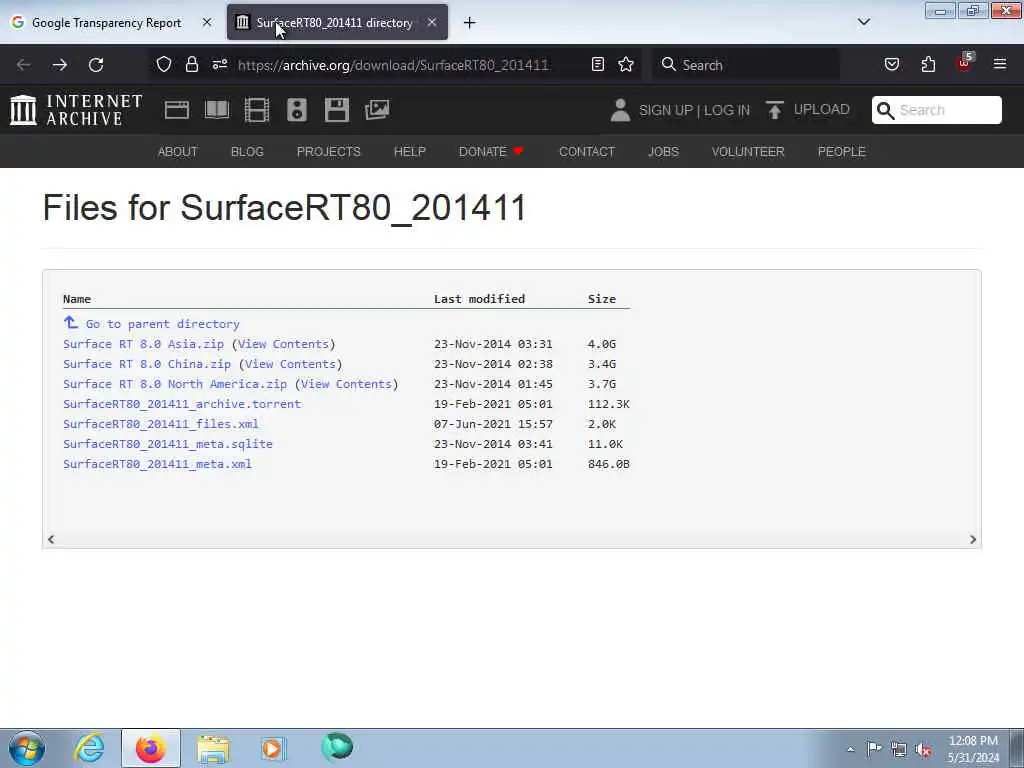View Contents of North America.zip
Screen dimensions: 1024x768
point(346,384)
